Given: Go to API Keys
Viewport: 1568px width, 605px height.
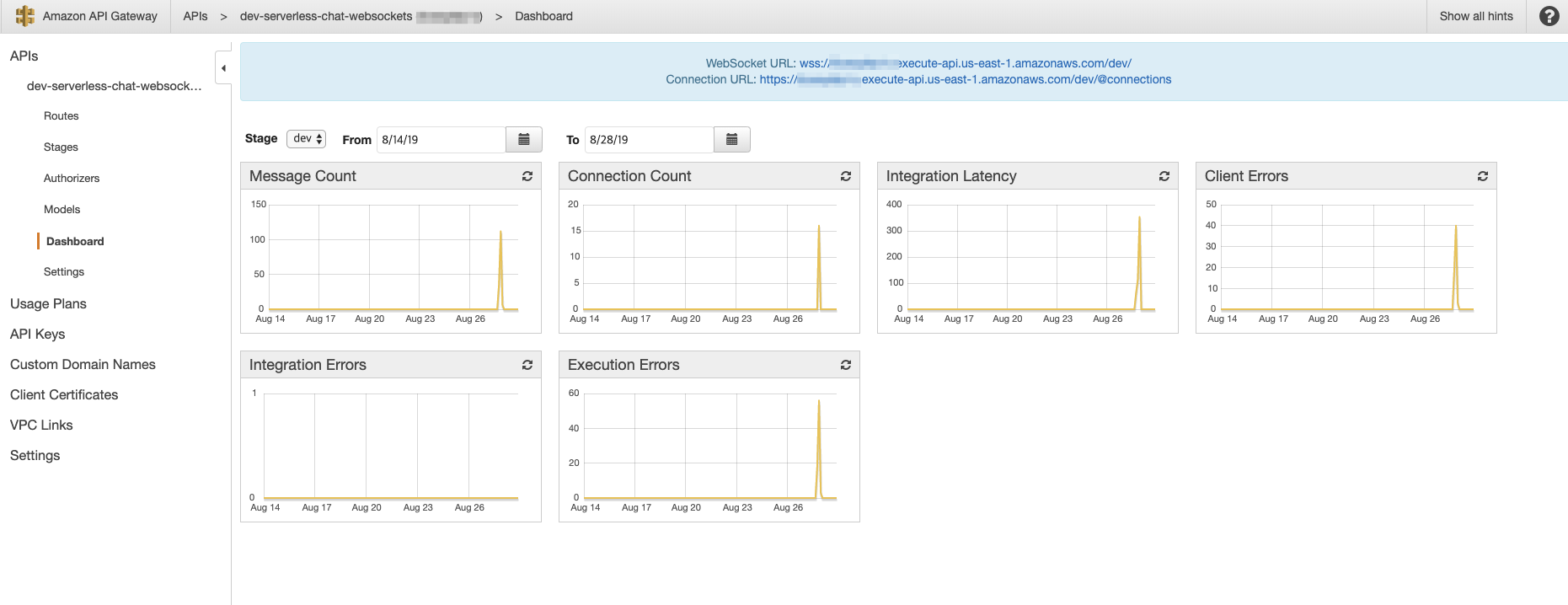Looking at the screenshot, I should [38, 334].
